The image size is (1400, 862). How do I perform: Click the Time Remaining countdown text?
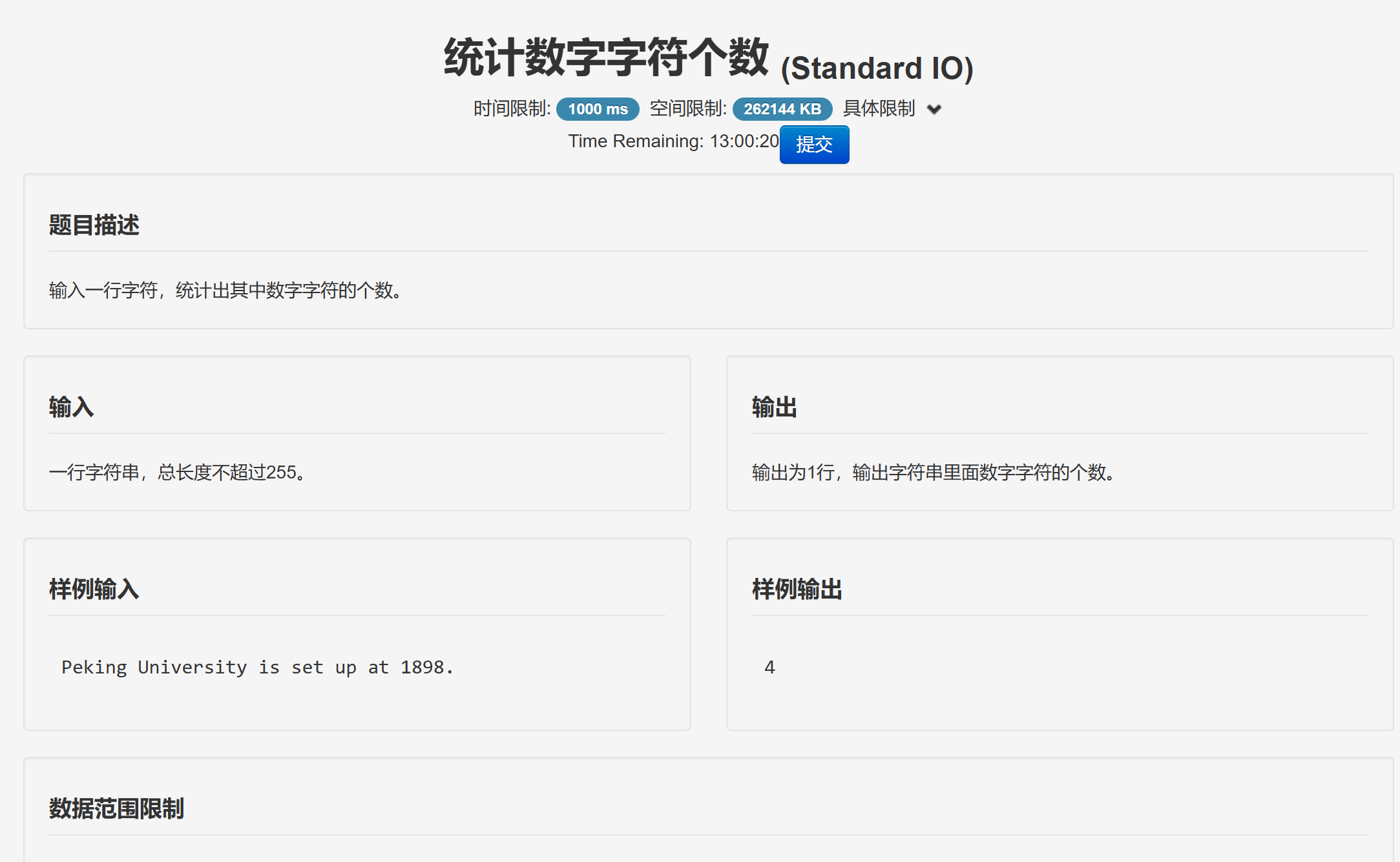point(673,141)
